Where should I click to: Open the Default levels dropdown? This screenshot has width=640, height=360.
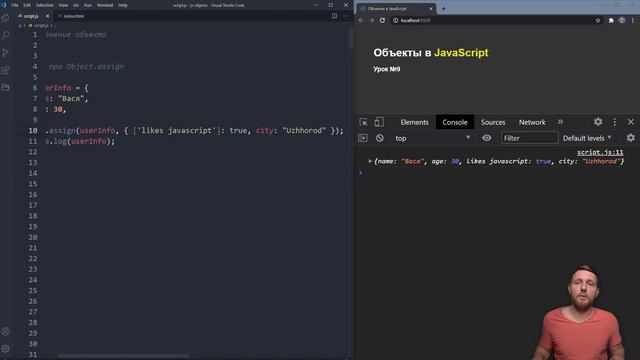coord(587,138)
